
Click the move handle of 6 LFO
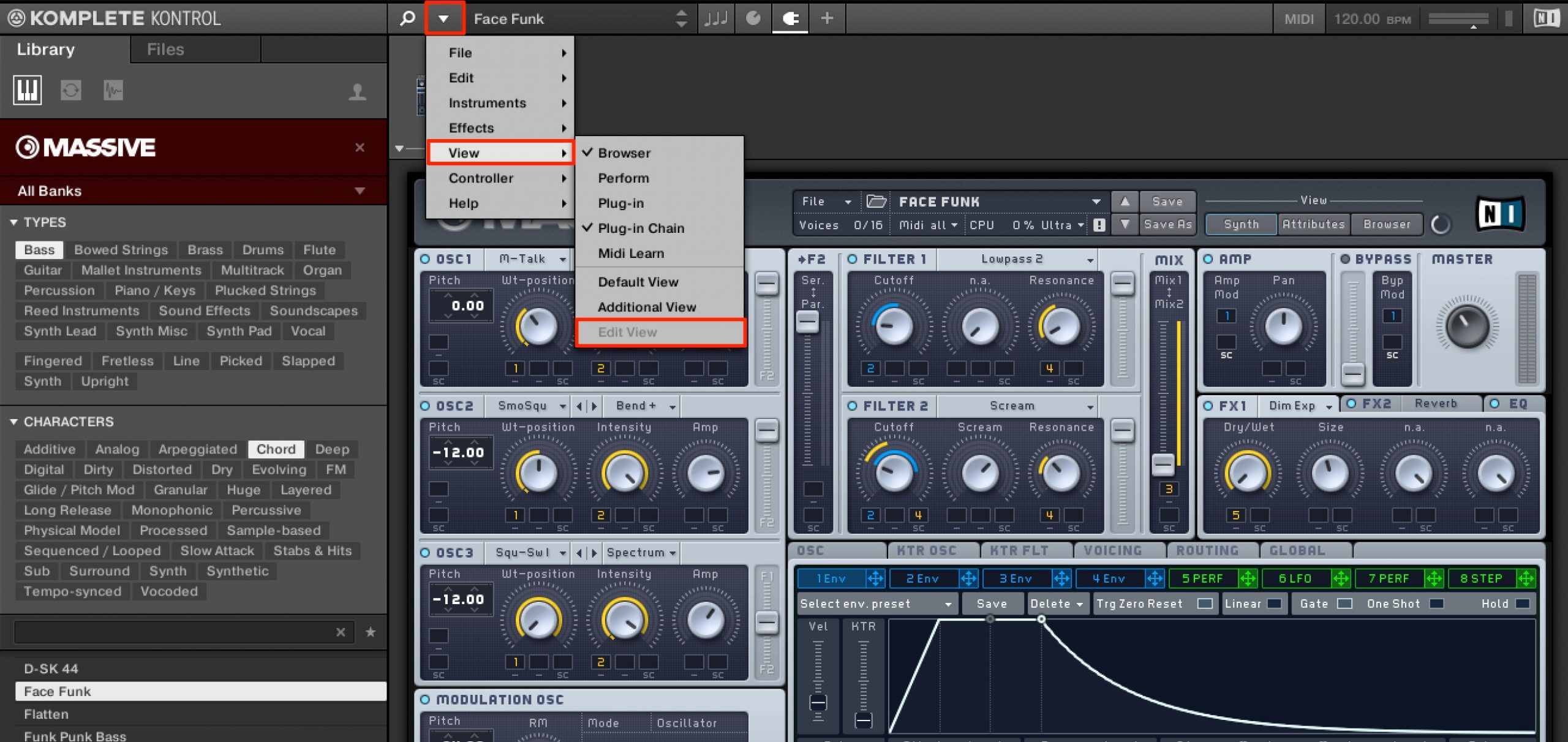pos(1341,578)
